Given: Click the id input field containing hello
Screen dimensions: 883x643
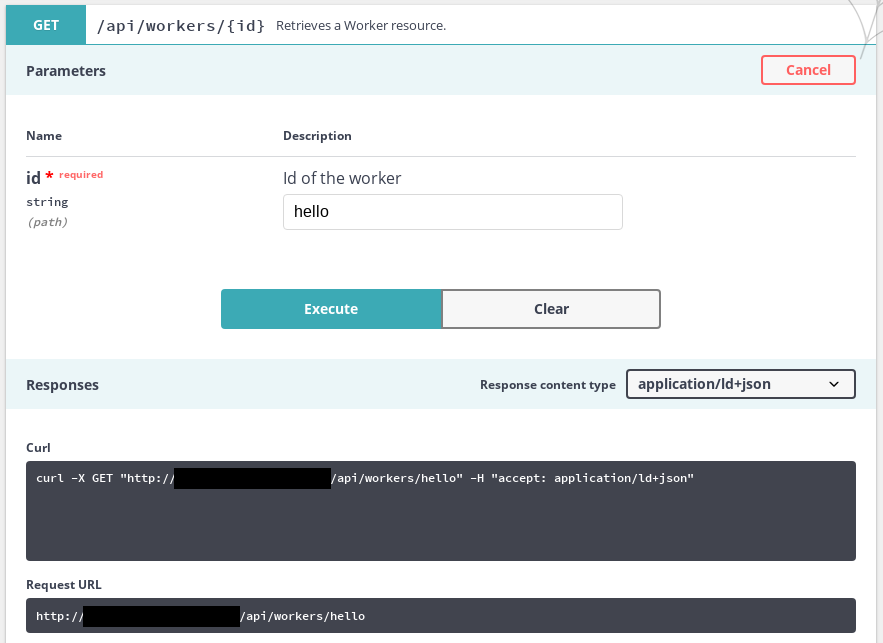Looking at the screenshot, I should 453,212.
